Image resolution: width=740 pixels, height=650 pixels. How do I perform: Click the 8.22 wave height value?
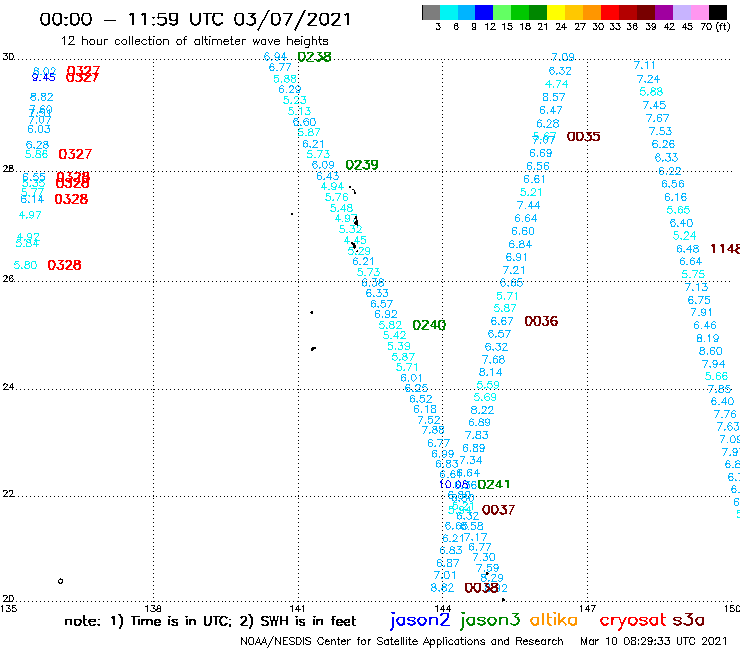482,410
